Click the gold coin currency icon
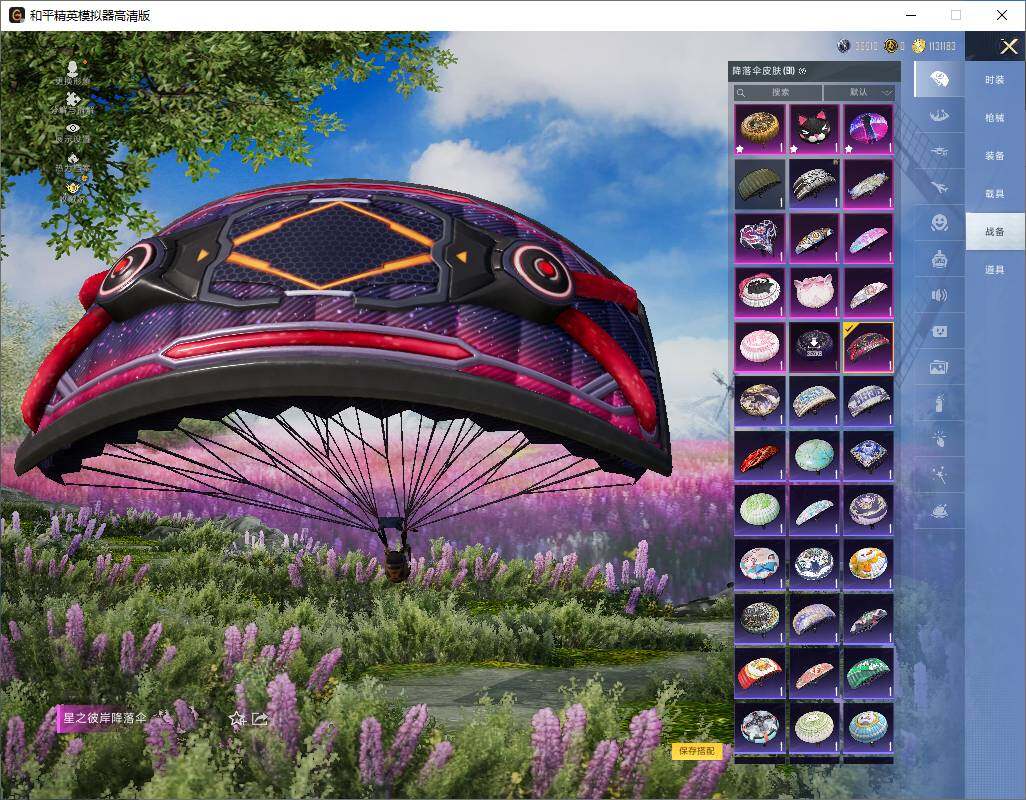The height and width of the screenshot is (800, 1026). coord(919,46)
